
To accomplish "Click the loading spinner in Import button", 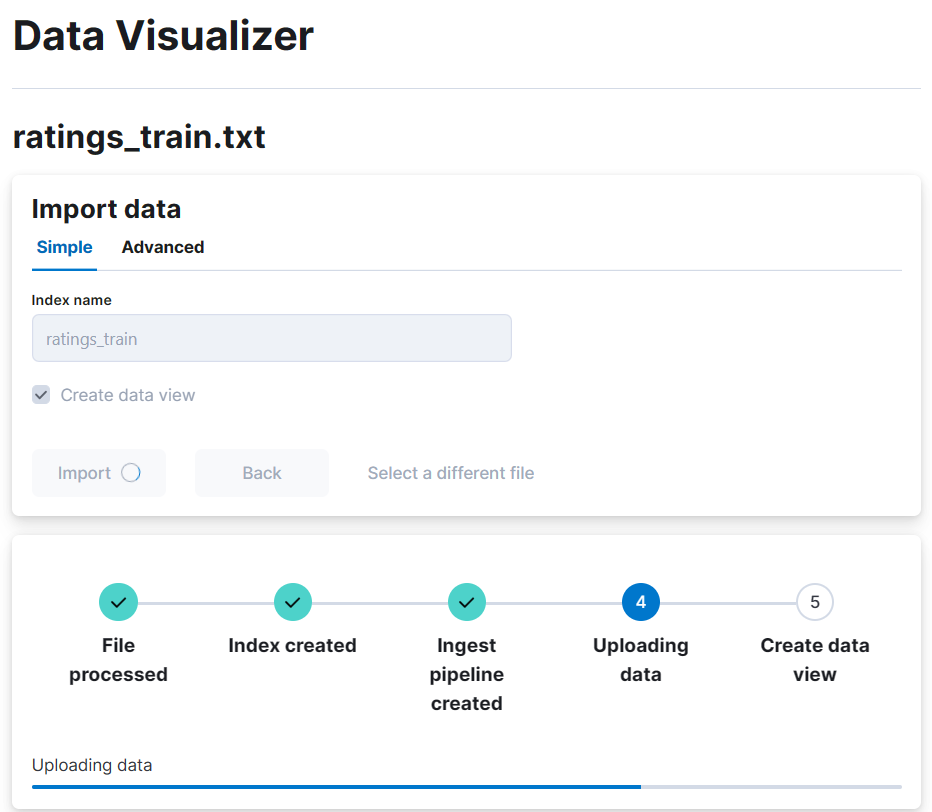I will pos(131,473).
